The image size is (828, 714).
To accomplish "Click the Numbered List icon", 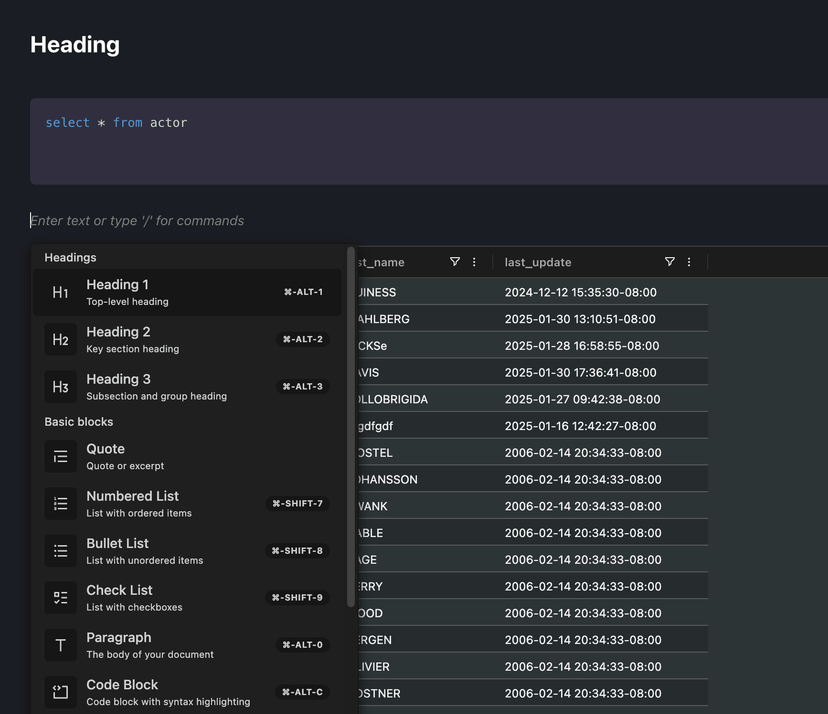I will point(60,504).
